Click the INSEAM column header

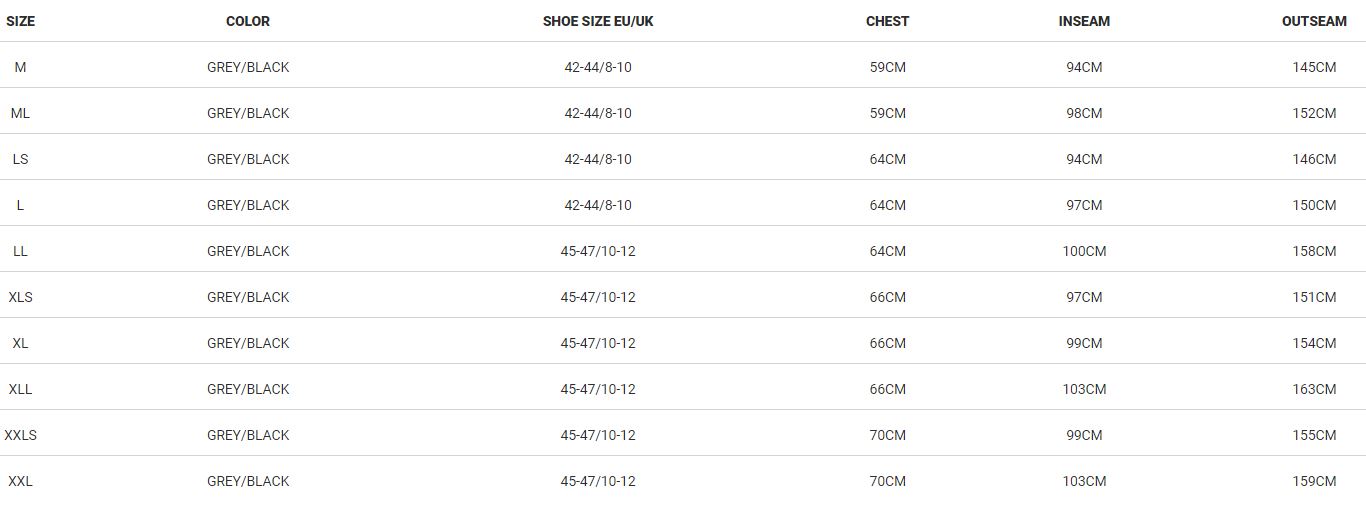click(x=1084, y=21)
